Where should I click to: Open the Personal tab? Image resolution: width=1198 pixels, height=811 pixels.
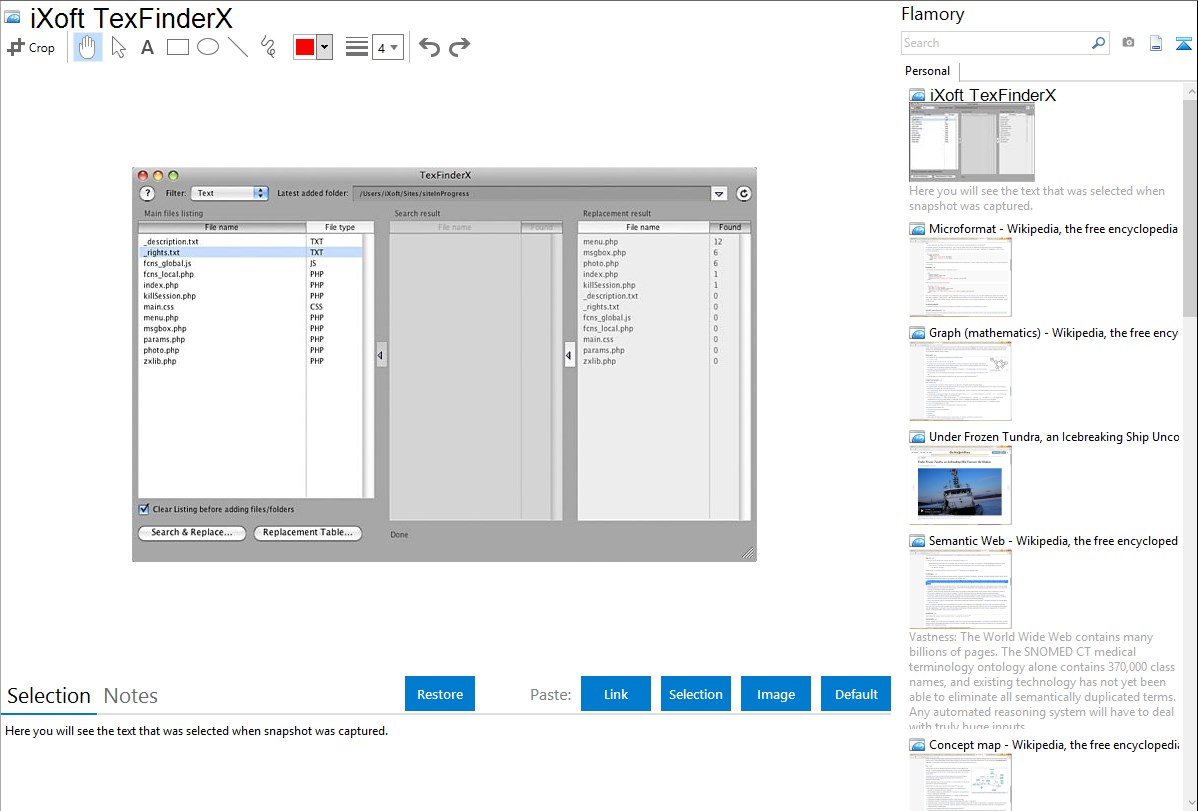tap(927, 71)
